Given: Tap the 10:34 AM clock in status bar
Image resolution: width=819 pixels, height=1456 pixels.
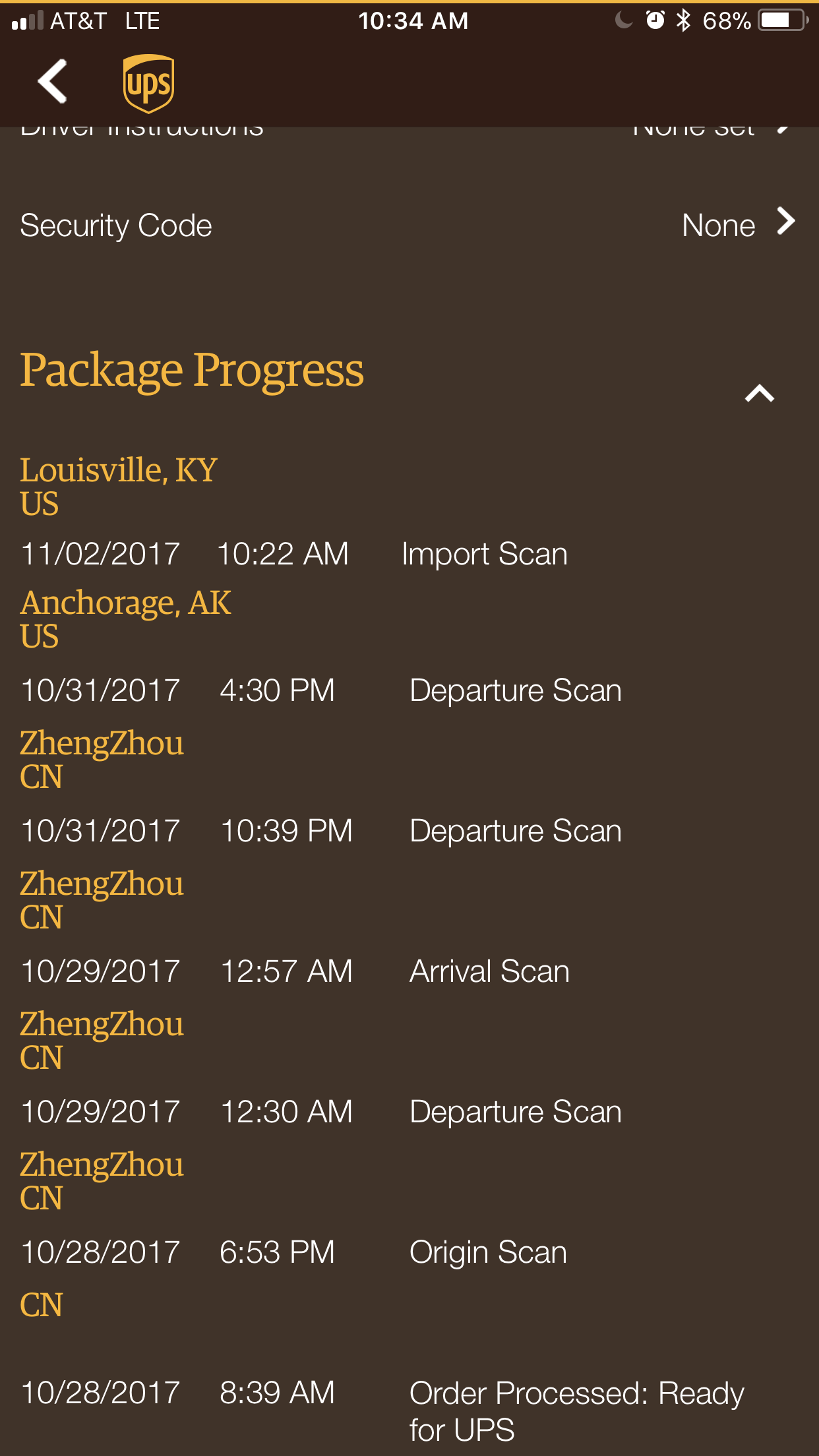Looking at the screenshot, I should coord(413,21).
